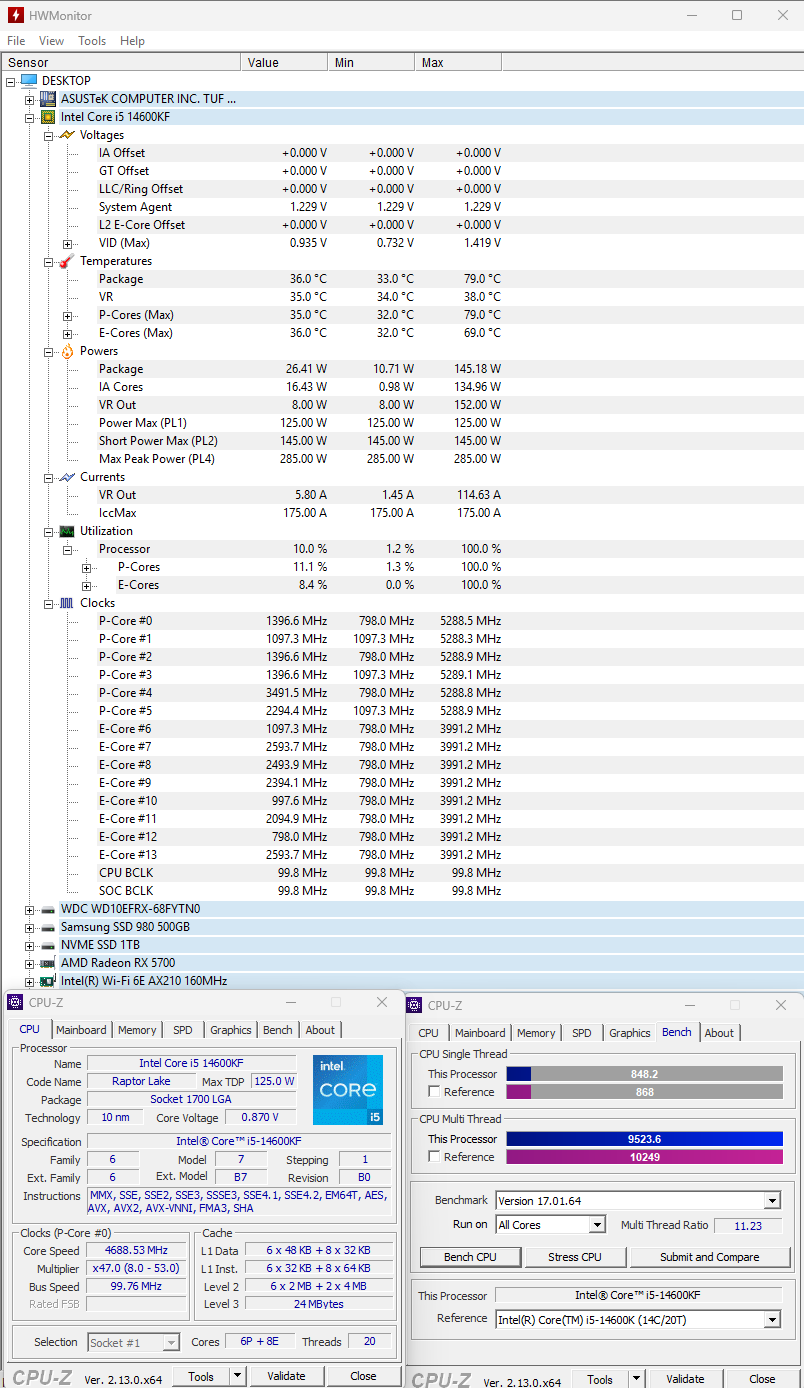Select the SOC BCLK row
804x1388 pixels.
click(402, 891)
